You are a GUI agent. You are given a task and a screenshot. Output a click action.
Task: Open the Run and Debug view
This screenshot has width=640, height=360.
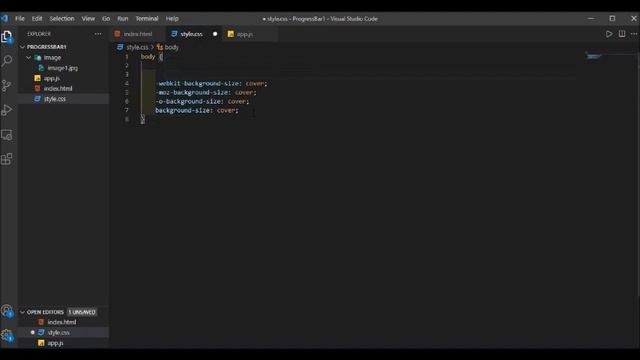(7, 110)
